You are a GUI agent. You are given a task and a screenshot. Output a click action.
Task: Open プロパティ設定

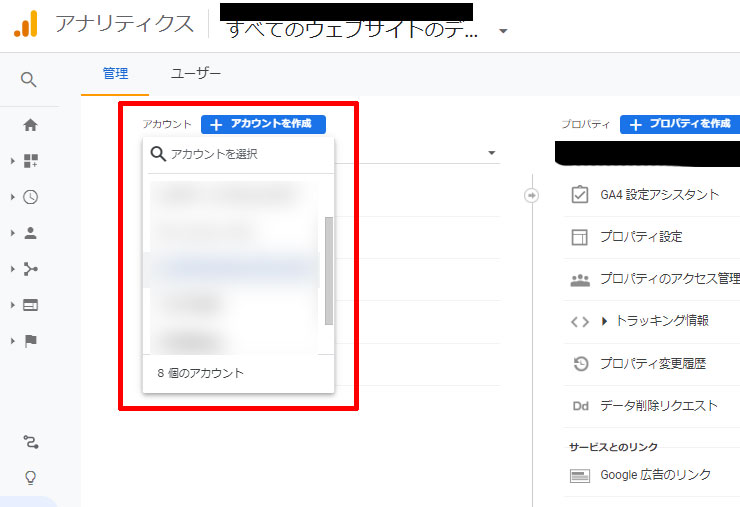tap(641, 237)
